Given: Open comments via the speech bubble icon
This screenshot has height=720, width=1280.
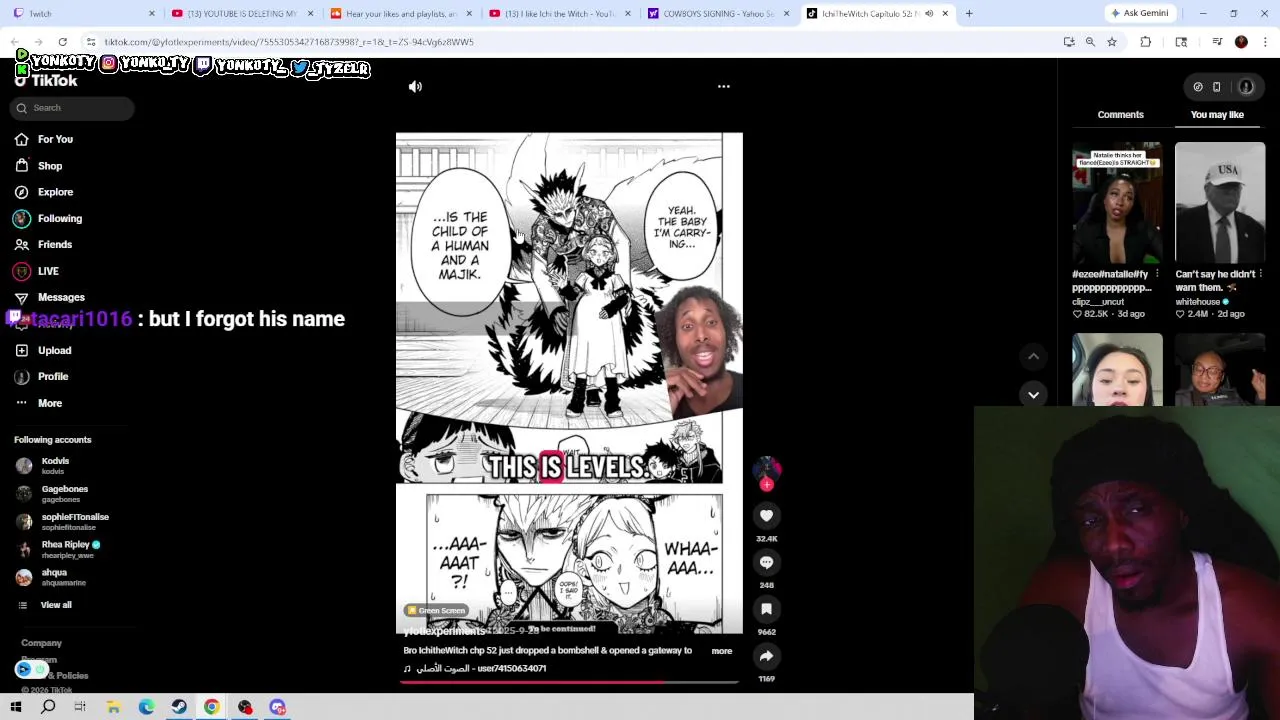Looking at the screenshot, I should 767,563.
